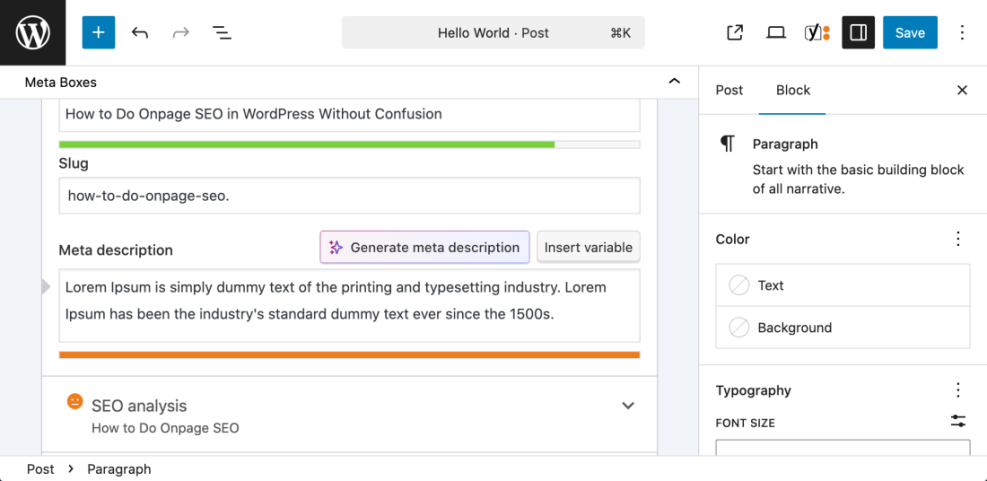This screenshot has height=481, width=987.
Task: Click the Slug input field
Action: (x=349, y=196)
